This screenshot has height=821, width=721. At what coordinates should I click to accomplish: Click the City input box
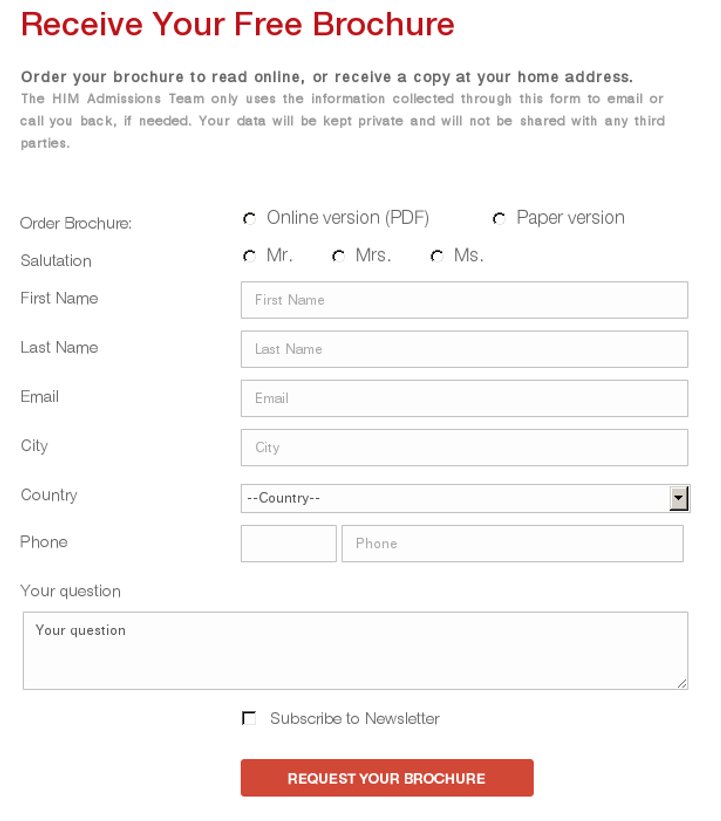[464, 448]
